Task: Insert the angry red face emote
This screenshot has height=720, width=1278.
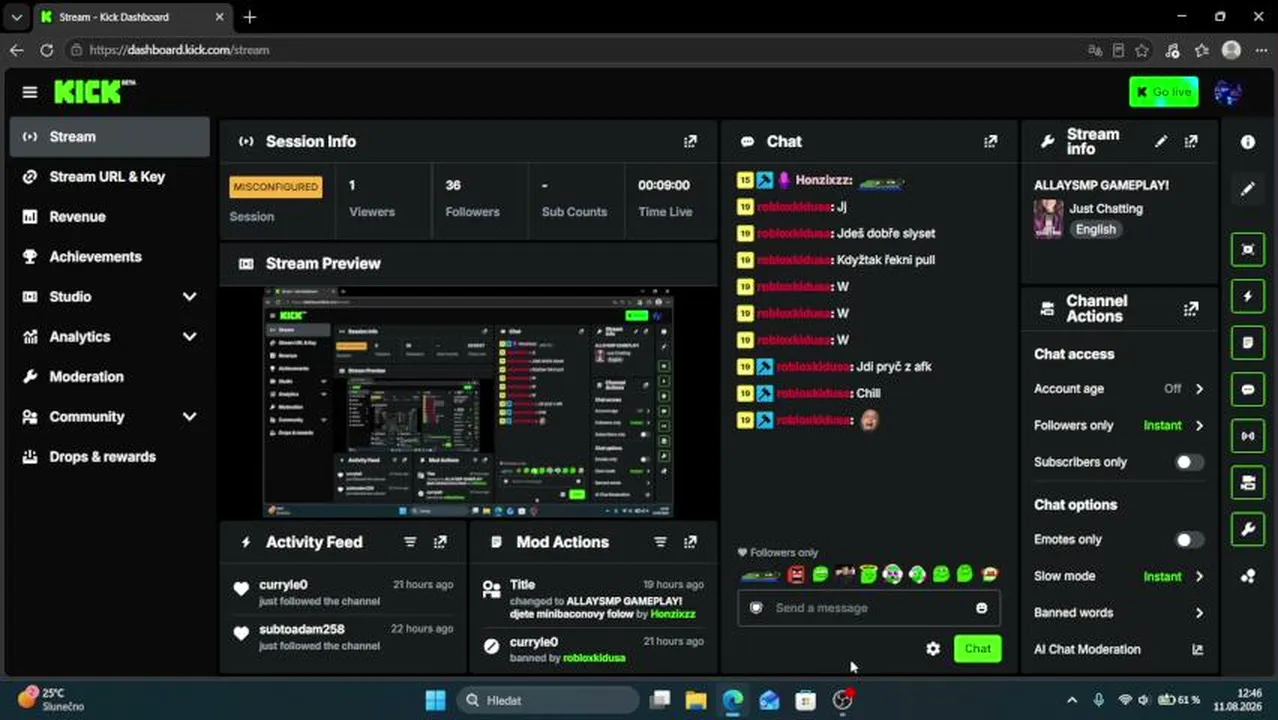Action: 796,575
